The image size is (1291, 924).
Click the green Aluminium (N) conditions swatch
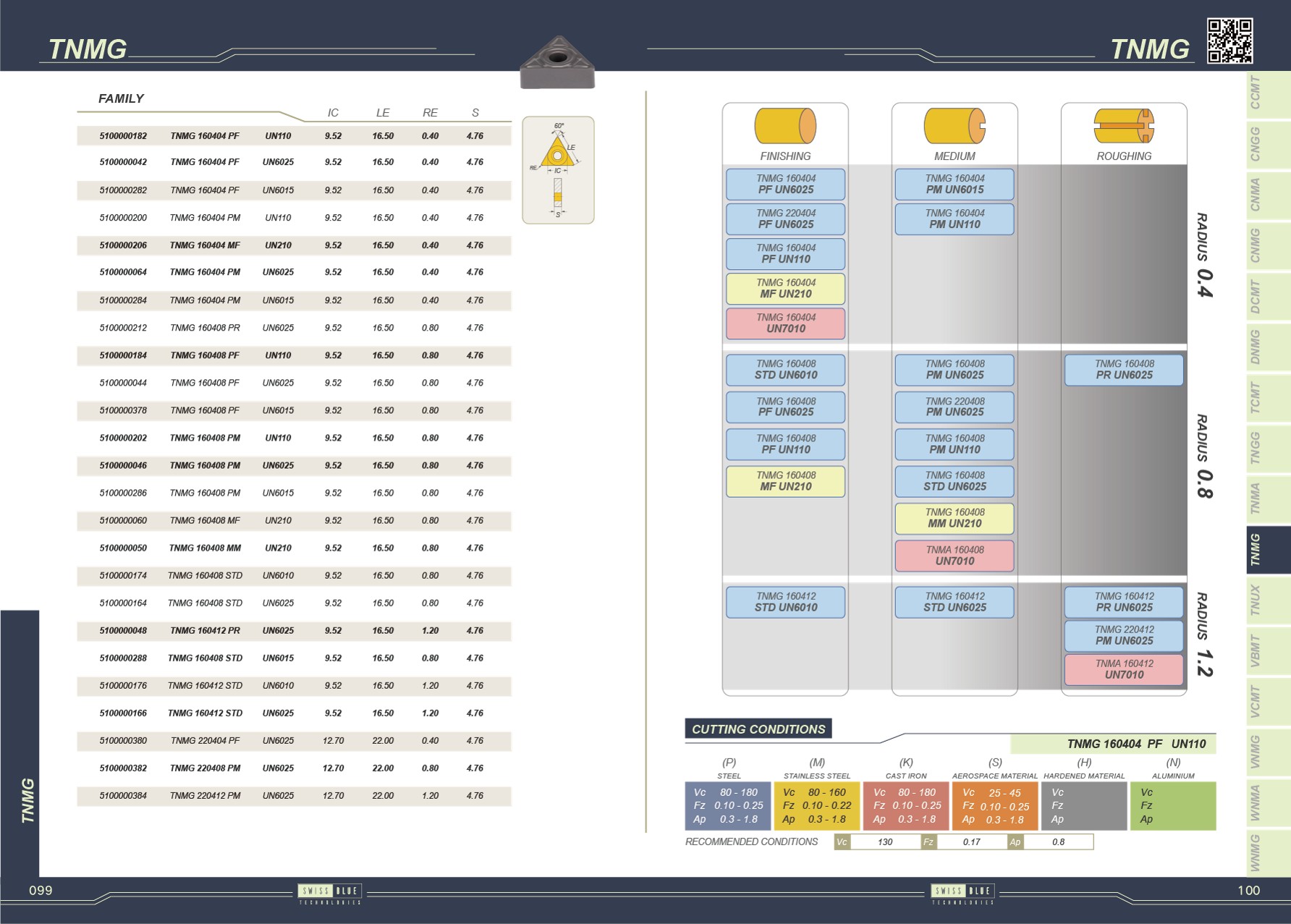[1172, 806]
